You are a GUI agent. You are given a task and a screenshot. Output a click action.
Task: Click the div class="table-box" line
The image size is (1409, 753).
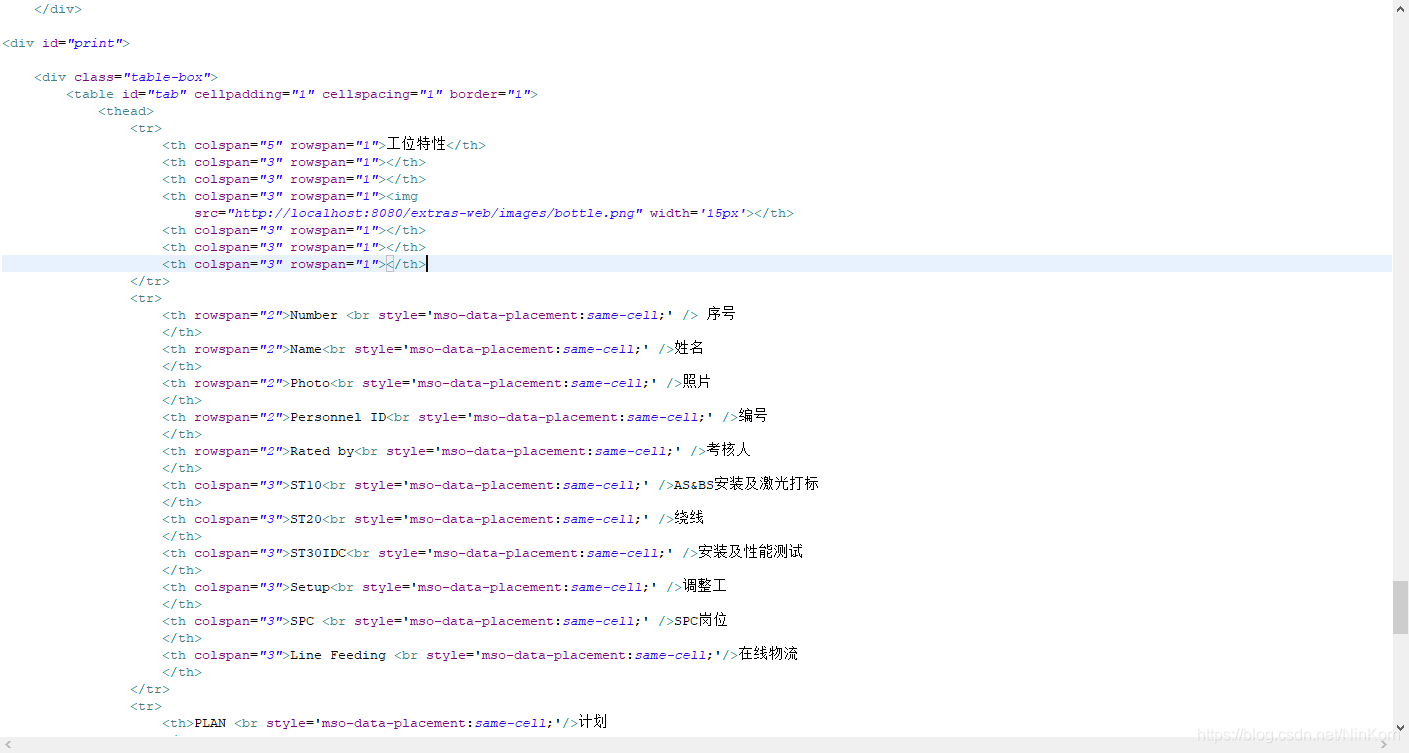126,77
